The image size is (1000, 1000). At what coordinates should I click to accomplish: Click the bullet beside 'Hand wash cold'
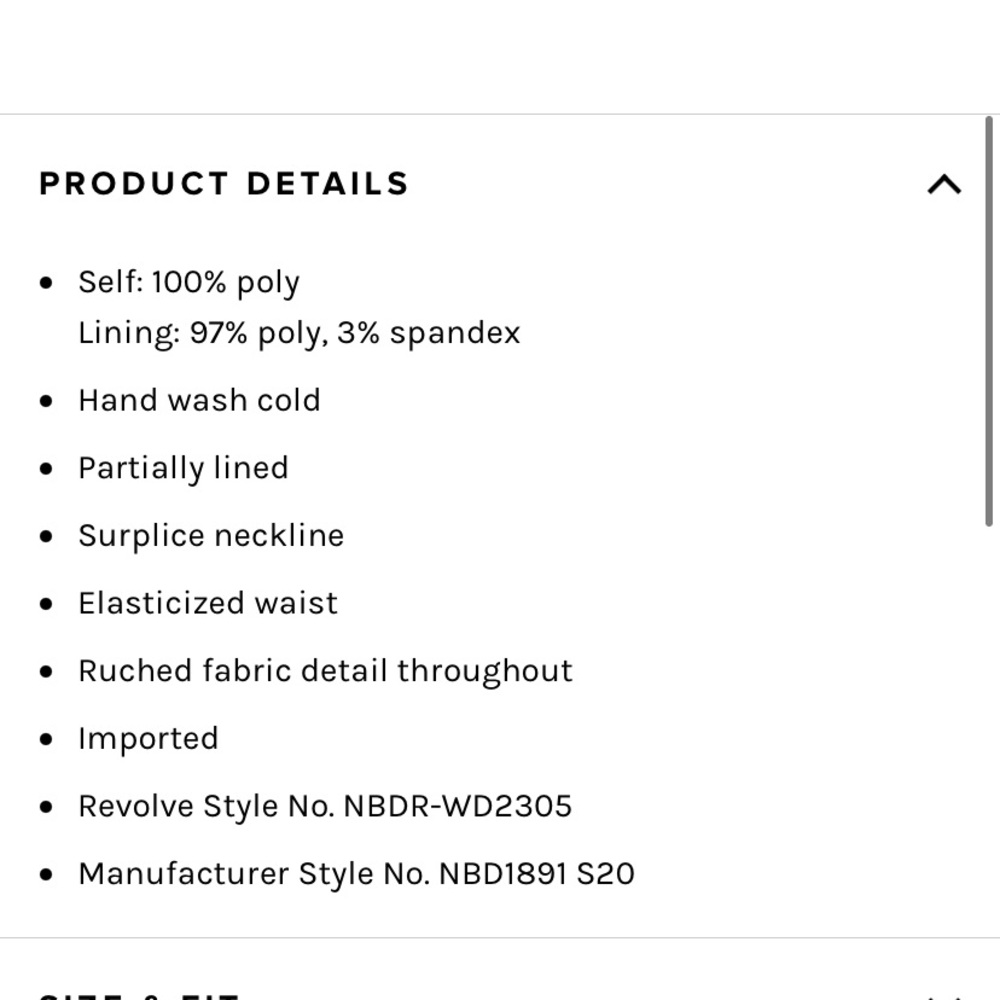pos(46,401)
